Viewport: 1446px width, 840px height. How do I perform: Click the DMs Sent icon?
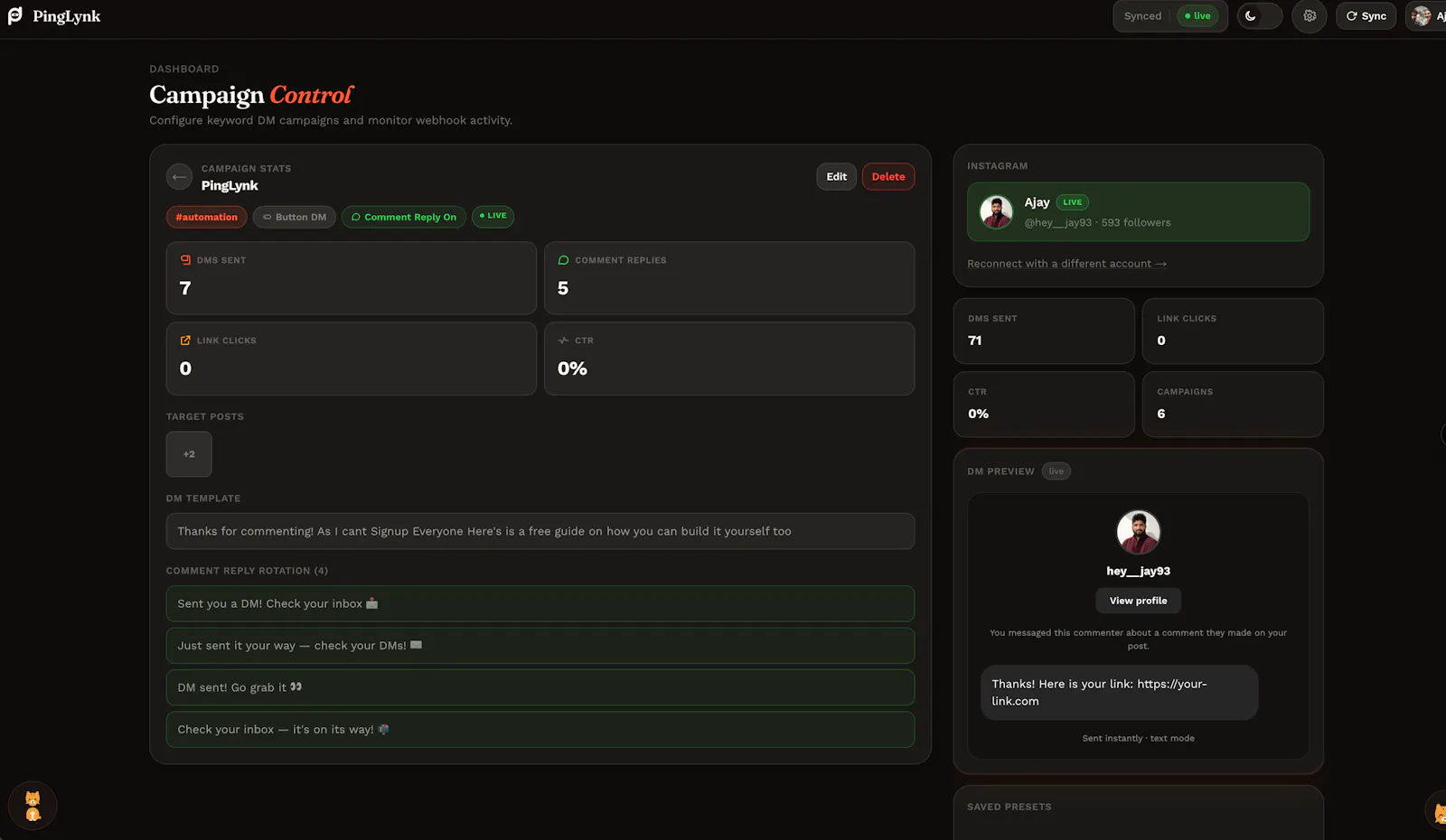185,260
